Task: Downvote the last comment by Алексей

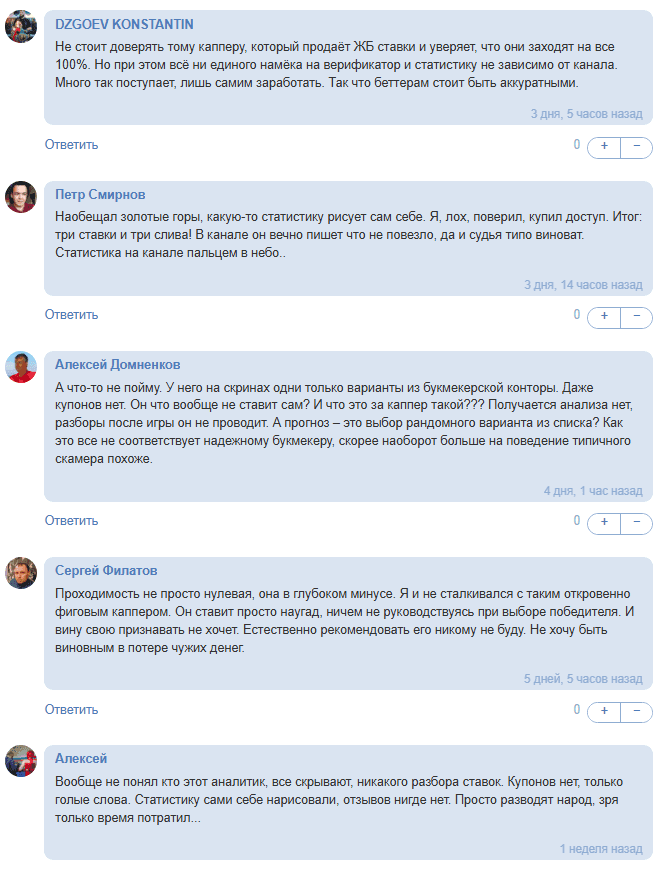Action: pos(638,868)
